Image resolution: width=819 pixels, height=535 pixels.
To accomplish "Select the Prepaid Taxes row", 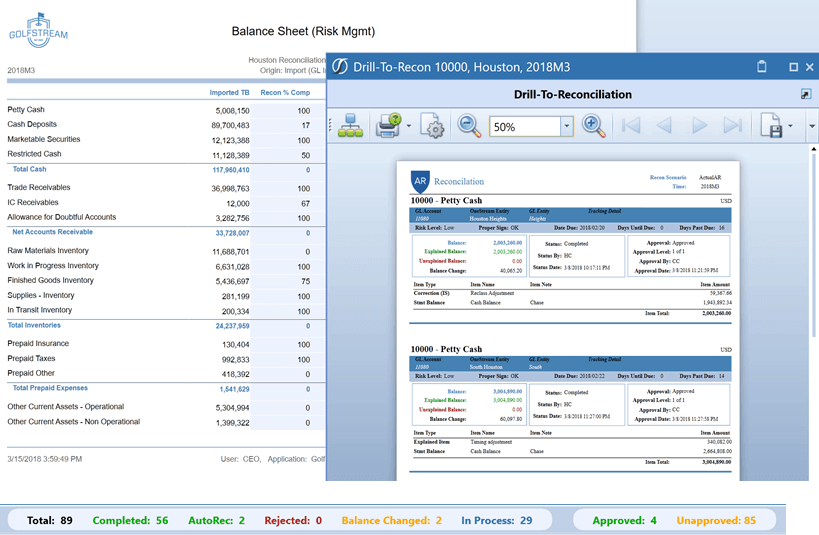I will coord(31,359).
